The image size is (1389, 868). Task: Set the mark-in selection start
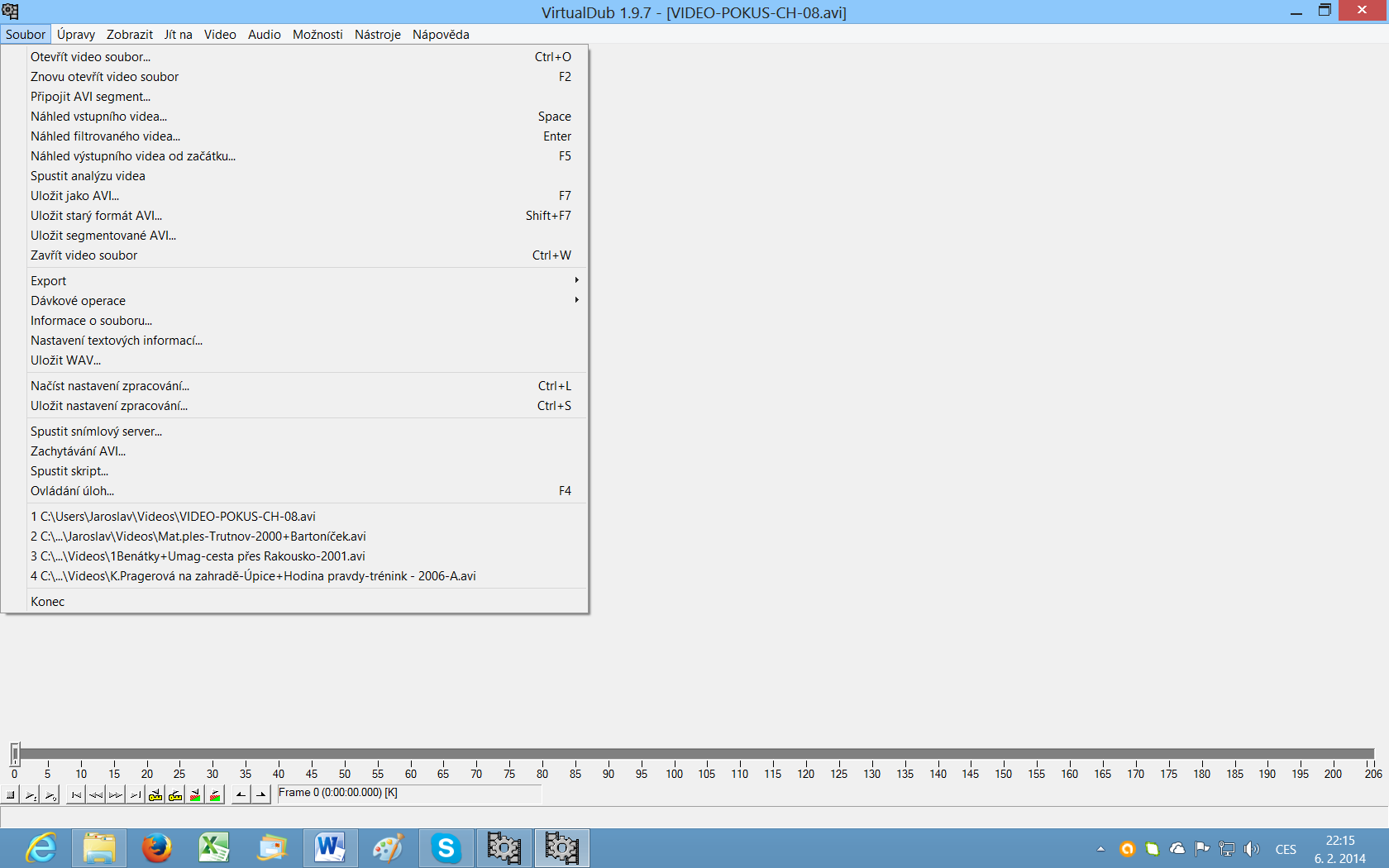(241, 795)
